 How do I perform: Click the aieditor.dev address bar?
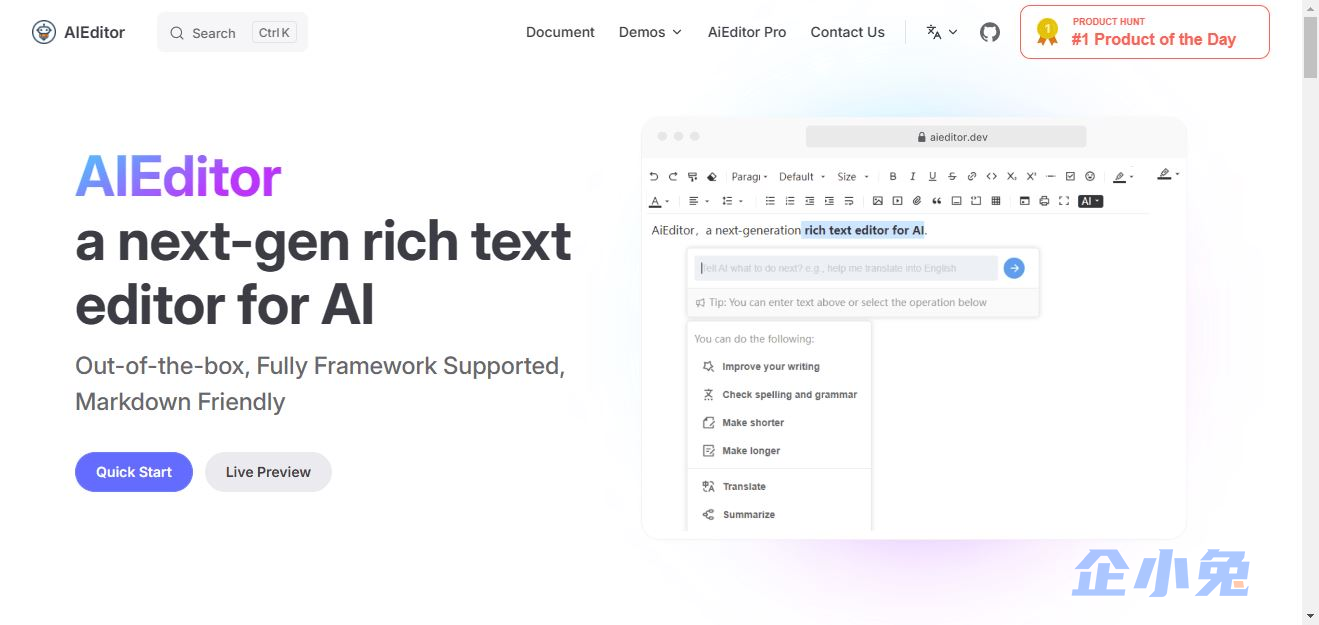click(x=946, y=137)
